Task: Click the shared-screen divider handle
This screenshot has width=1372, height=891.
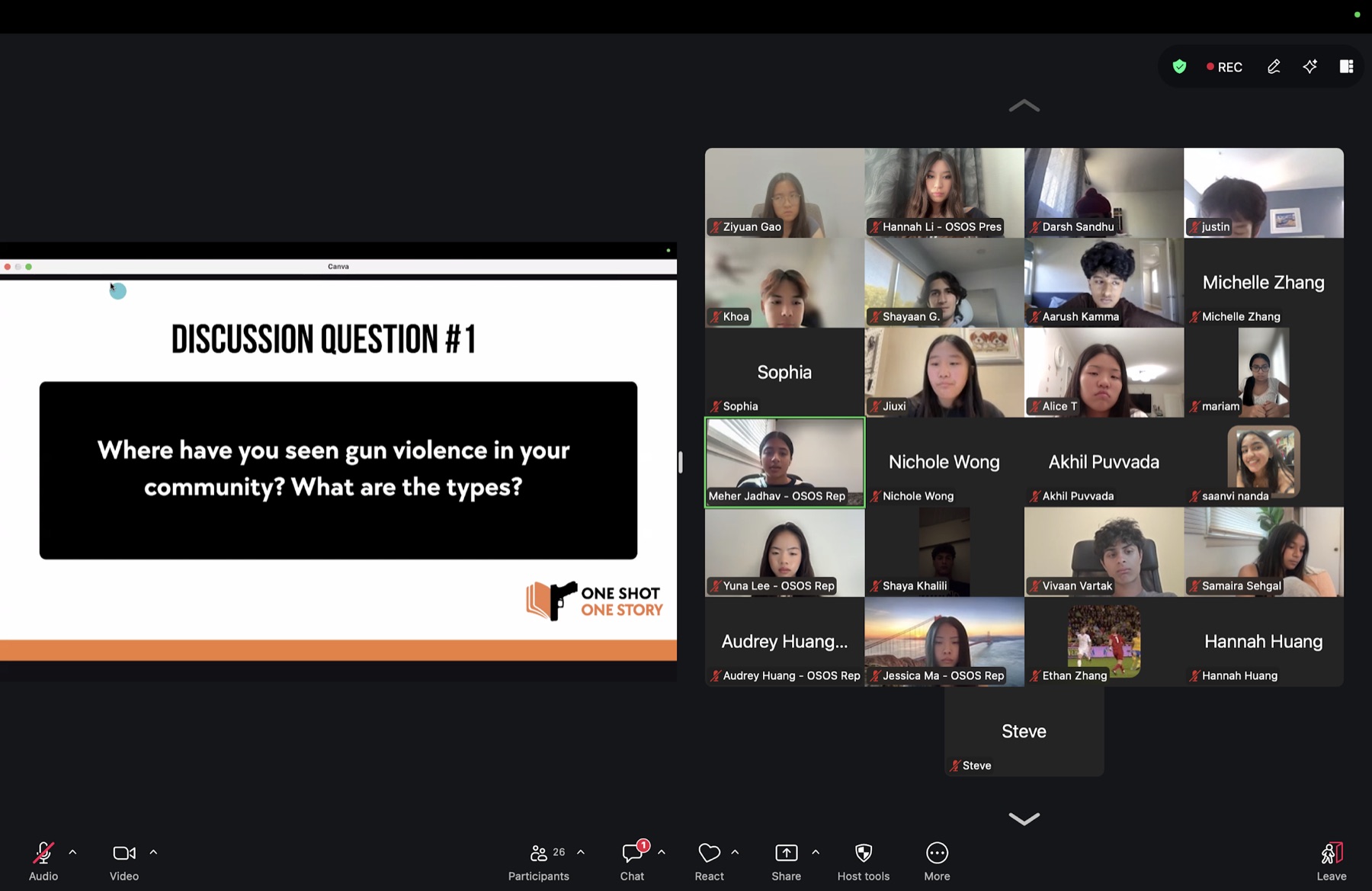Action: (680, 462)
